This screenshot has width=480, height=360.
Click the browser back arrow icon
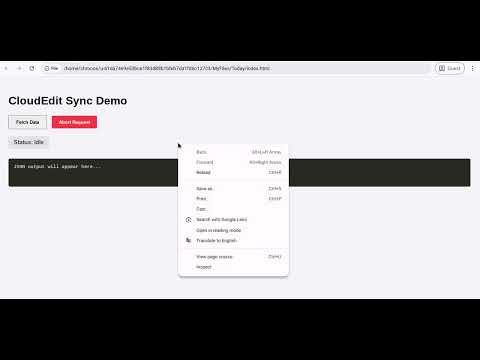pyautogui.click(x=6, y=68)
